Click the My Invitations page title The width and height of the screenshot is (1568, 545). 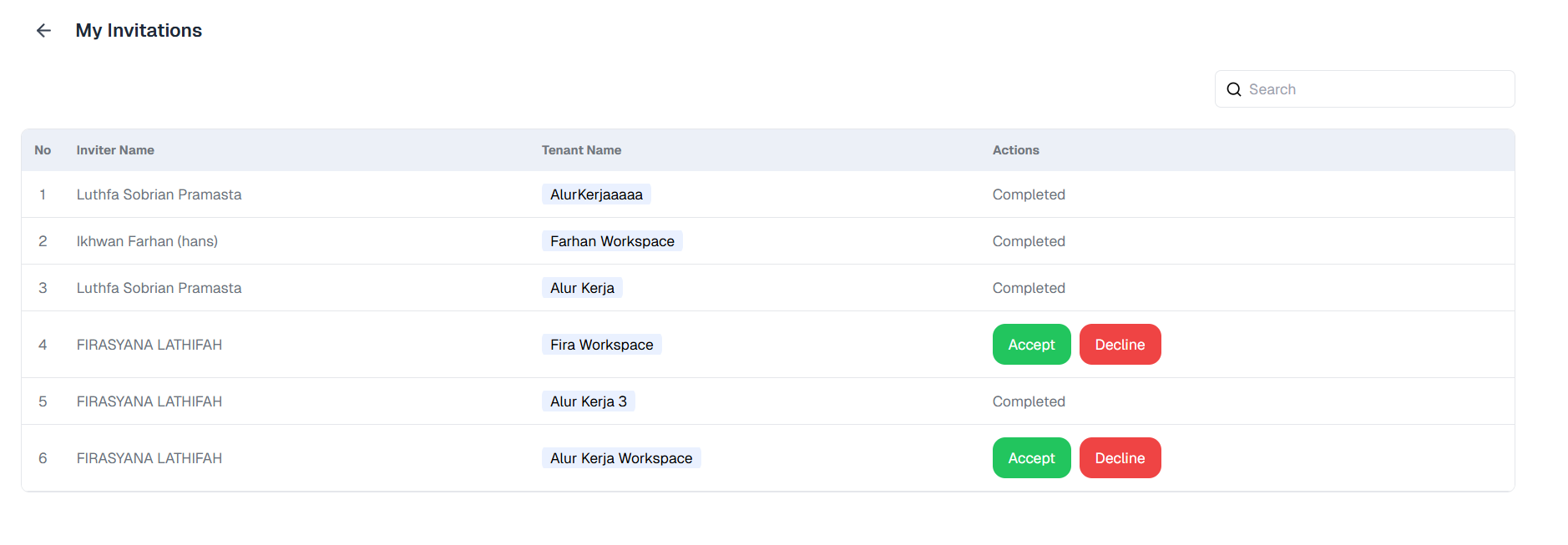[139, 30]
